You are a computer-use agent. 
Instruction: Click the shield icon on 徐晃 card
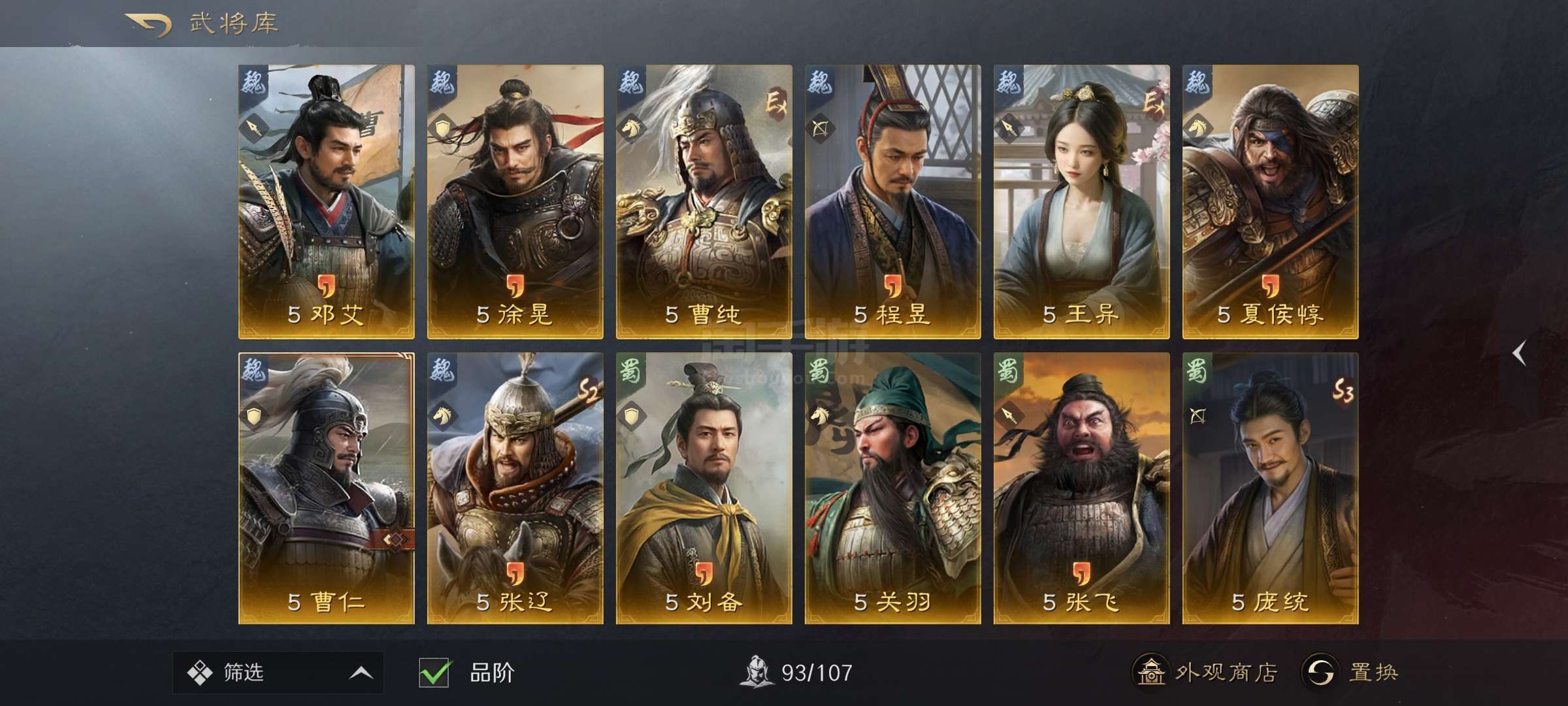click(x=442, y=127)
